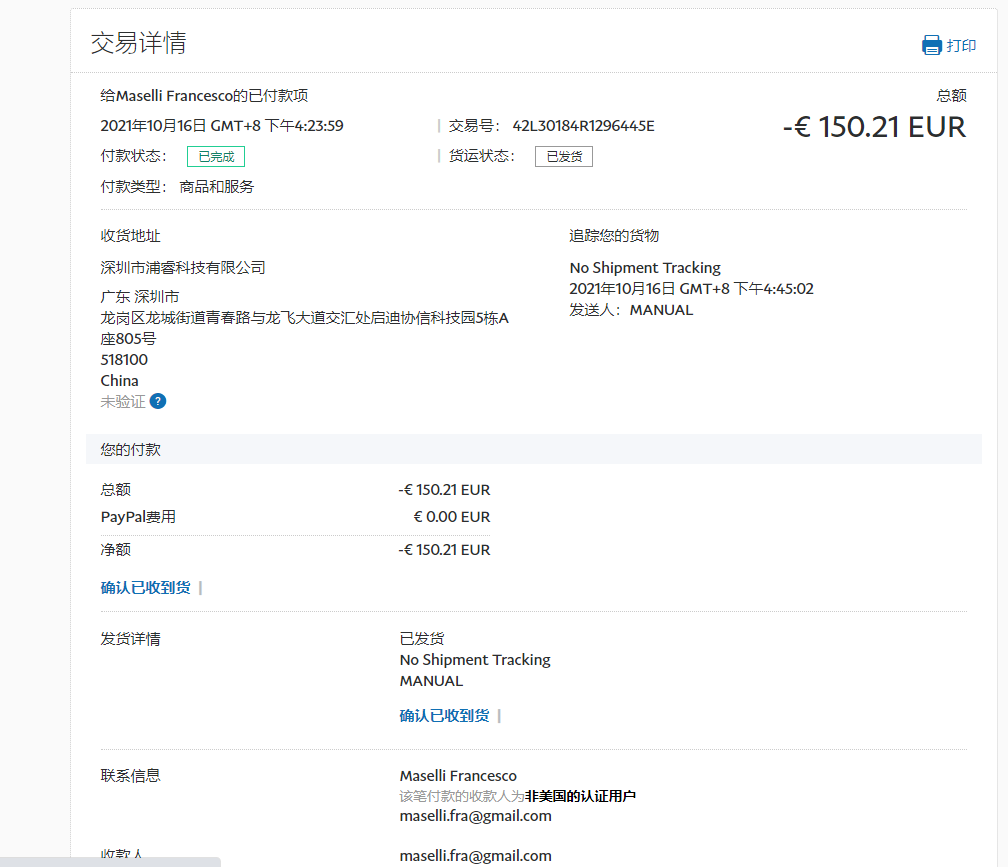Click the postal code 518100
Viewport: 1008px width, 867px height.
(124, 359)
